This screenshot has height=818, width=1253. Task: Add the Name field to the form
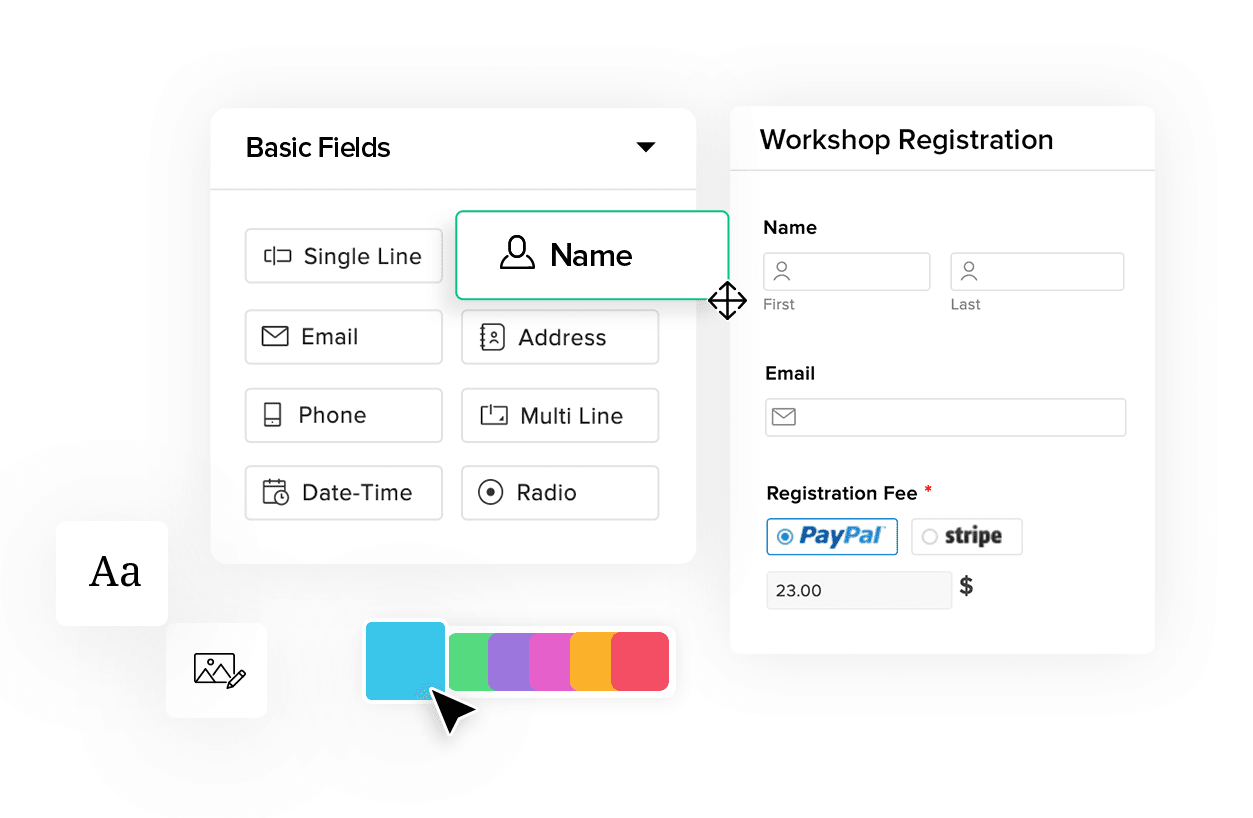592,255
